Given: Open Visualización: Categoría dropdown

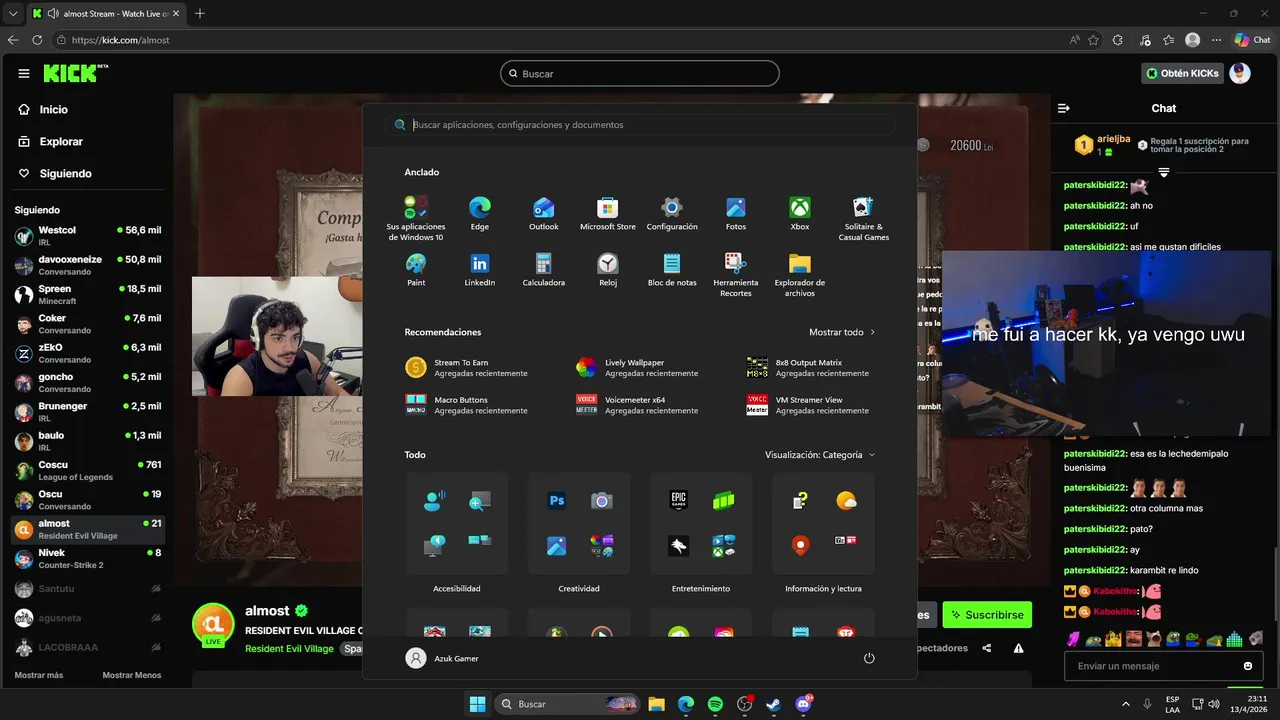Looking at the screenshot, I should tap(820, 455).
